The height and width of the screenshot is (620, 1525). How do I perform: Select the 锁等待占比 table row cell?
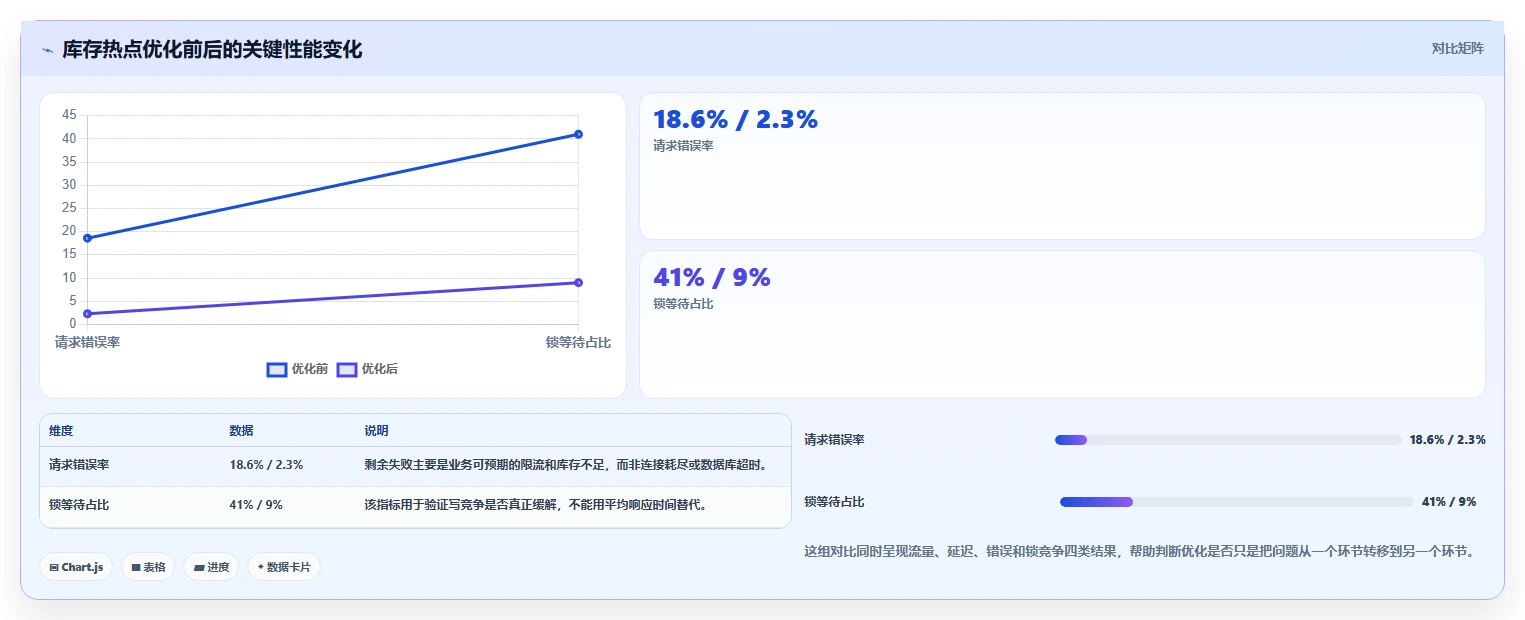tap(79, 505)
